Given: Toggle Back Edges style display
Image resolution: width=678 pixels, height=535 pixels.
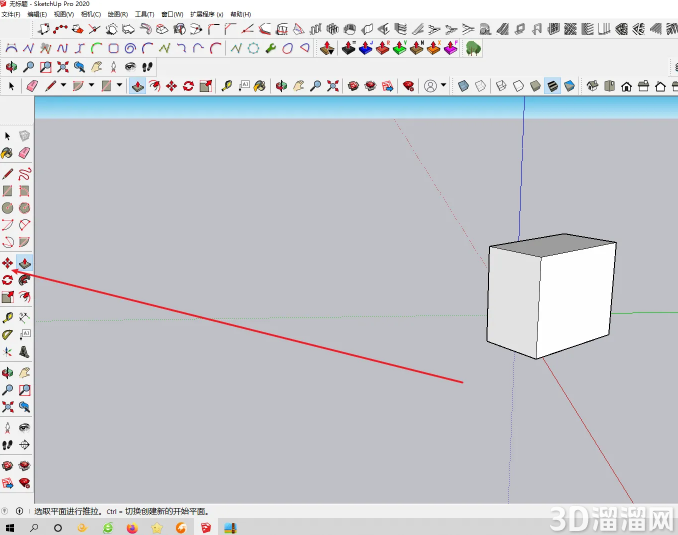Looking at the screenshot, I should [480, 86].
